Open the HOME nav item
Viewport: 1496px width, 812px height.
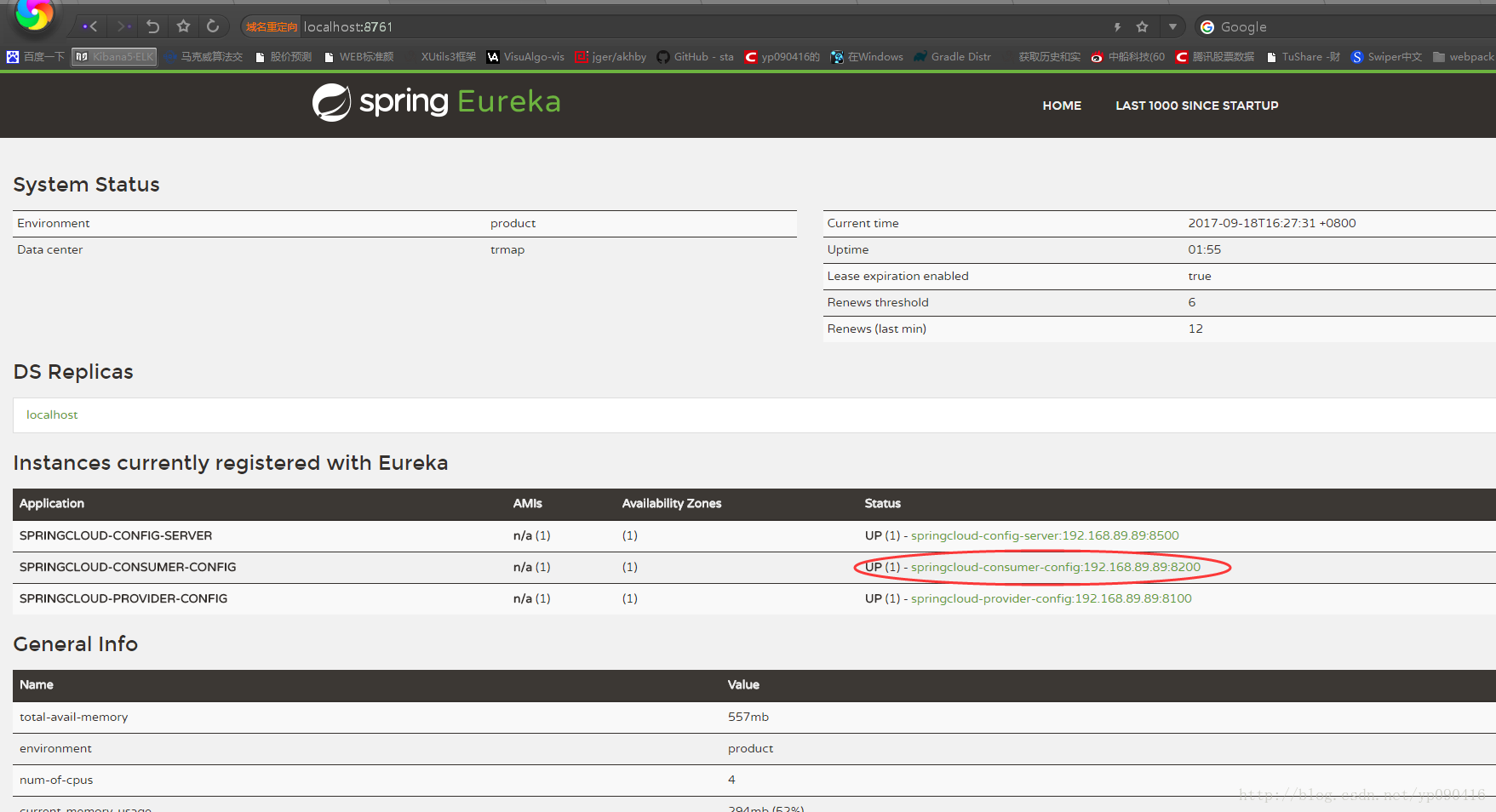[x=1062, y=106]
